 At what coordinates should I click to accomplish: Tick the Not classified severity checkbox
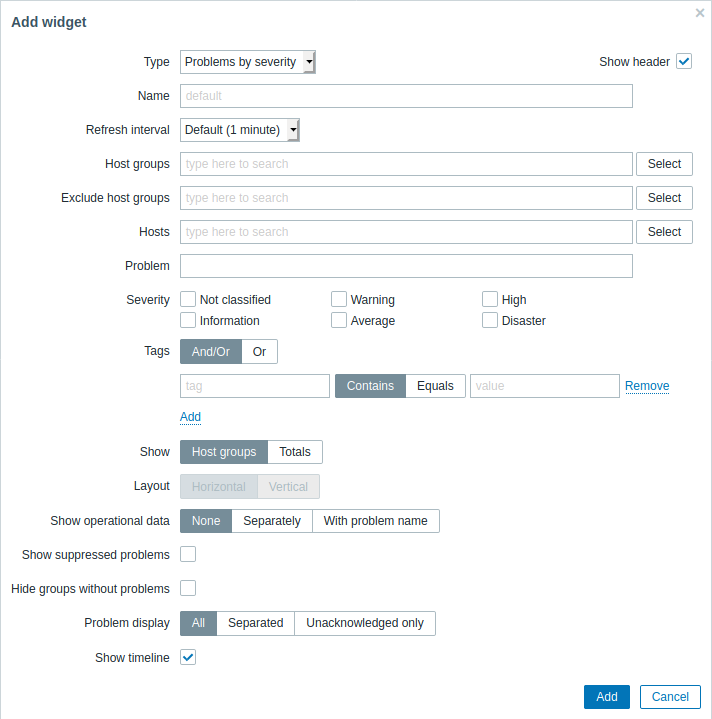click(188, 299)
